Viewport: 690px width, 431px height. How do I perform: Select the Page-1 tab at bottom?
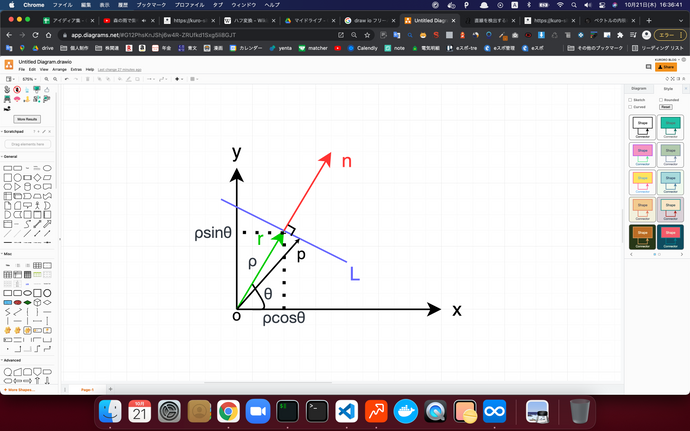(87, 390)
